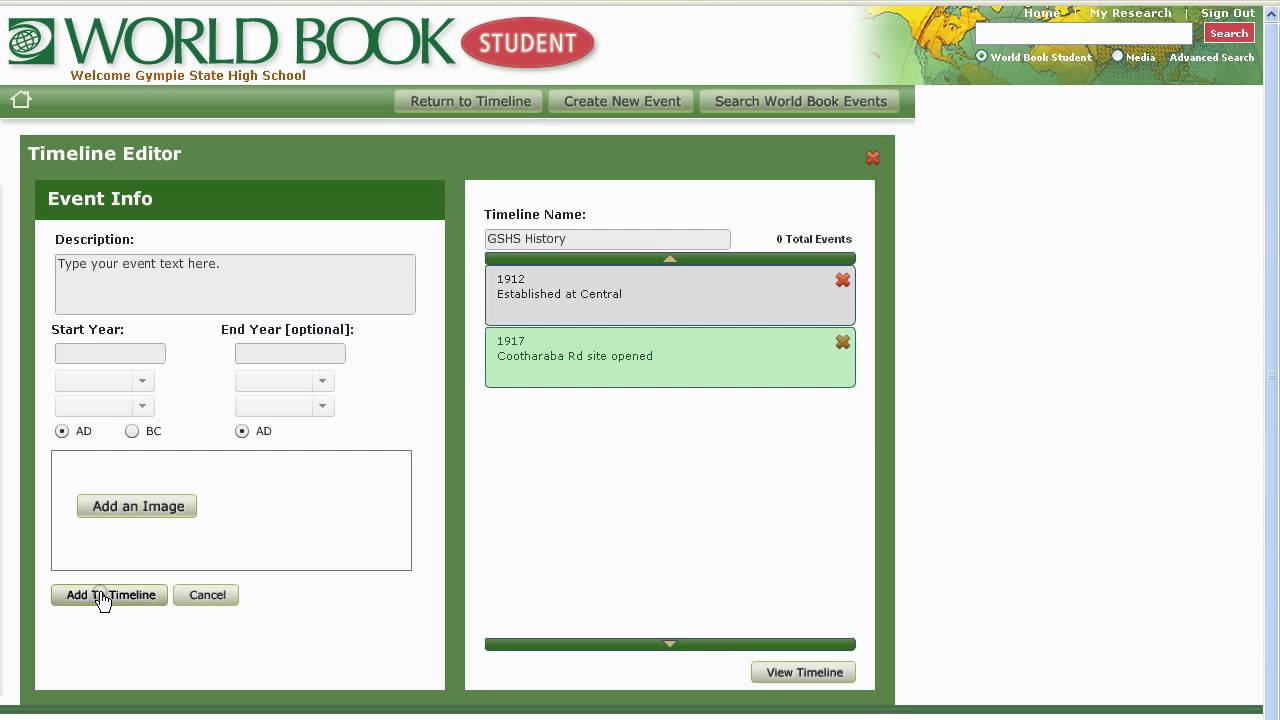Screen dimensions: 1280x720
Task: Close the Timeline Editor with the red X
Action: pos(873,158)
